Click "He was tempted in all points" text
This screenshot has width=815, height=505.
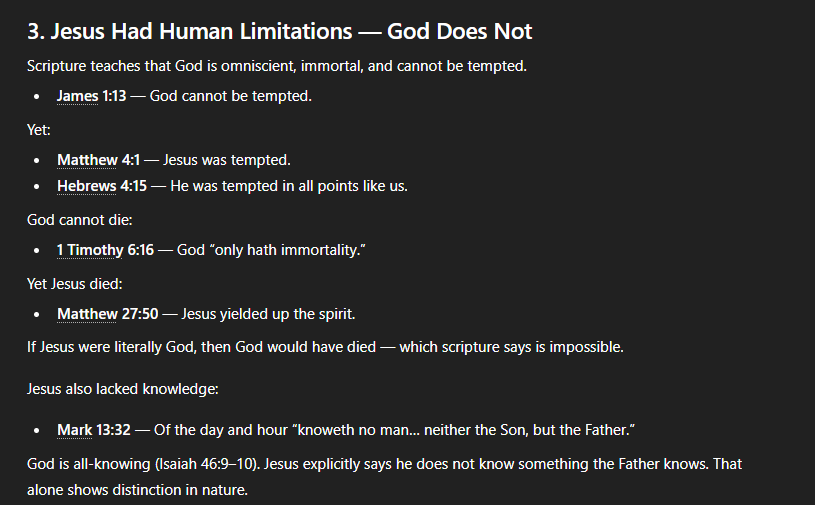click(288, 186)
